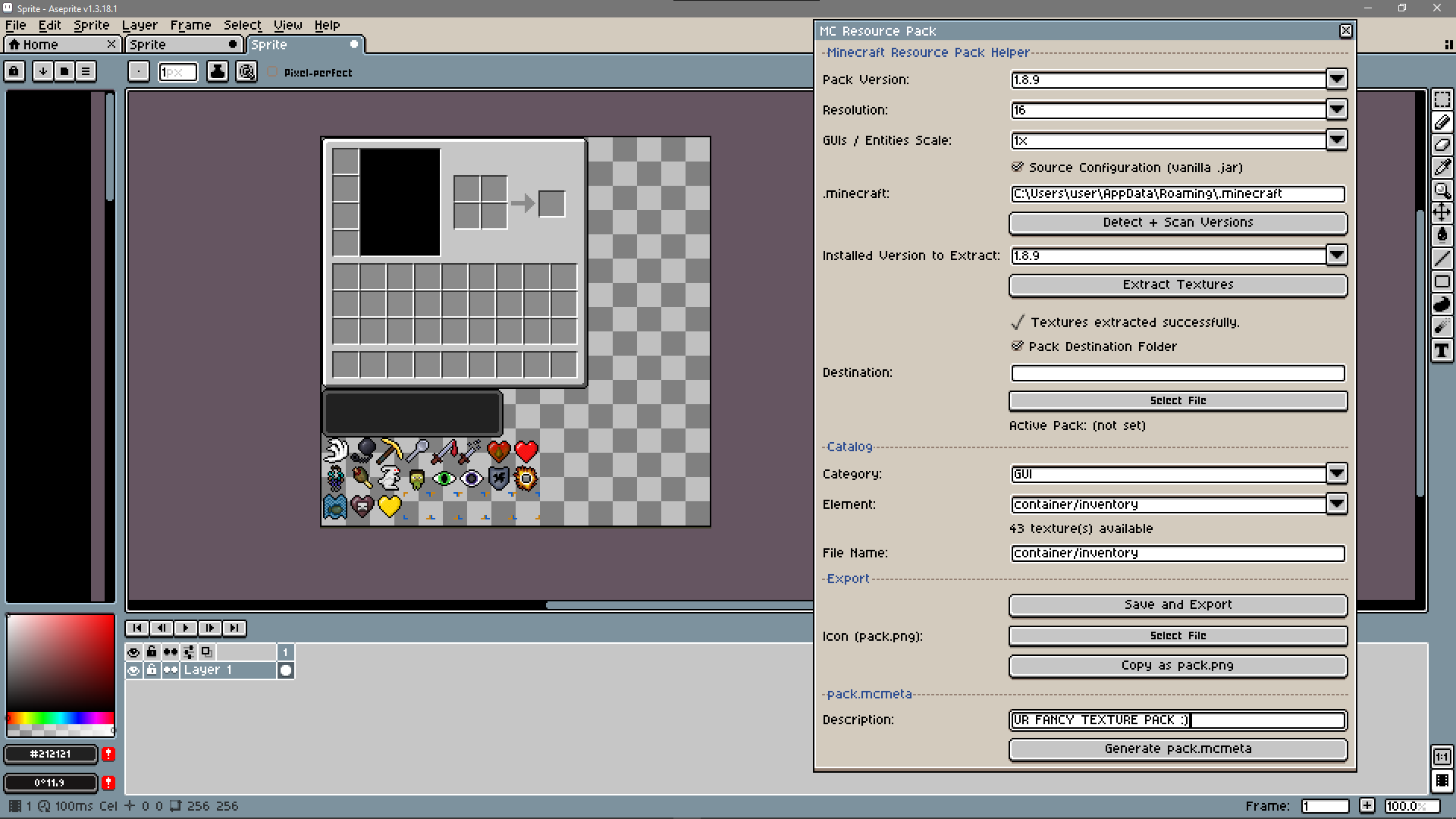Toggle Pack Destination Folder checkbox
Image resolution: width=1456 pixels, height=819 pixels.
click(1018, 346)
